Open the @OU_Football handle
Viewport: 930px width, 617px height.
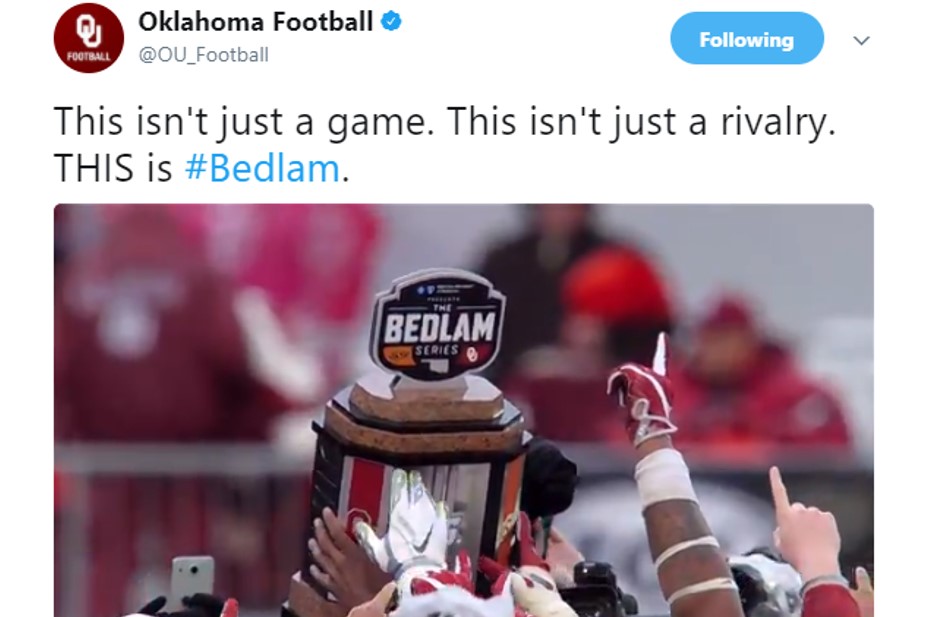tap(203, 55)
